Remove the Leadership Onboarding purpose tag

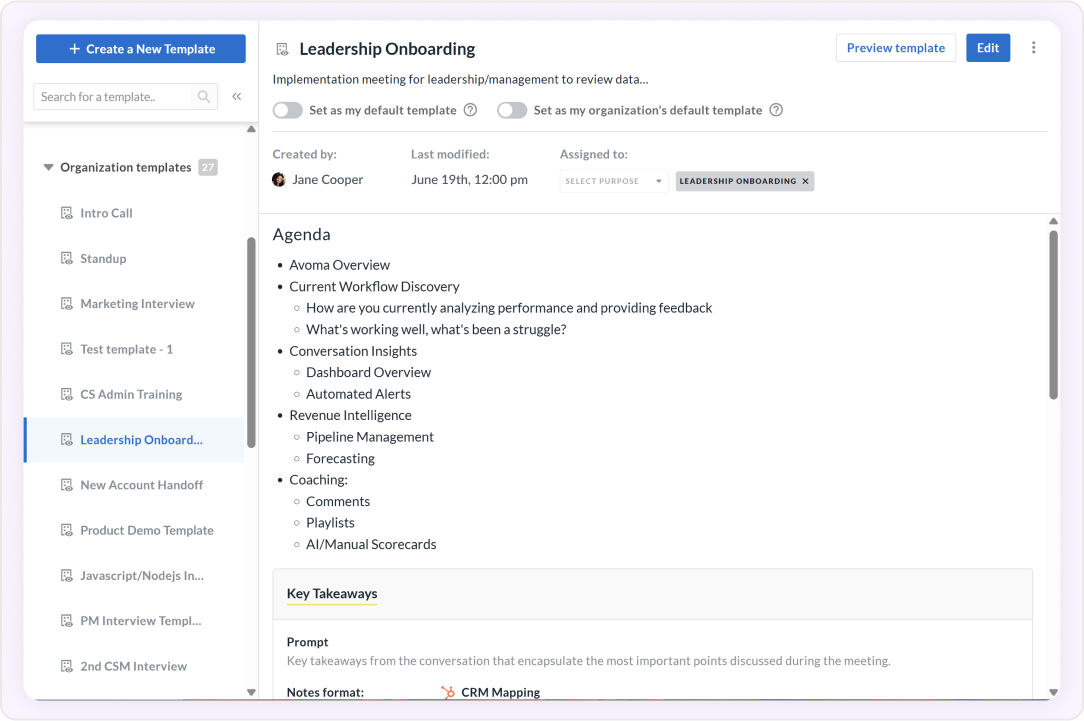805,181
